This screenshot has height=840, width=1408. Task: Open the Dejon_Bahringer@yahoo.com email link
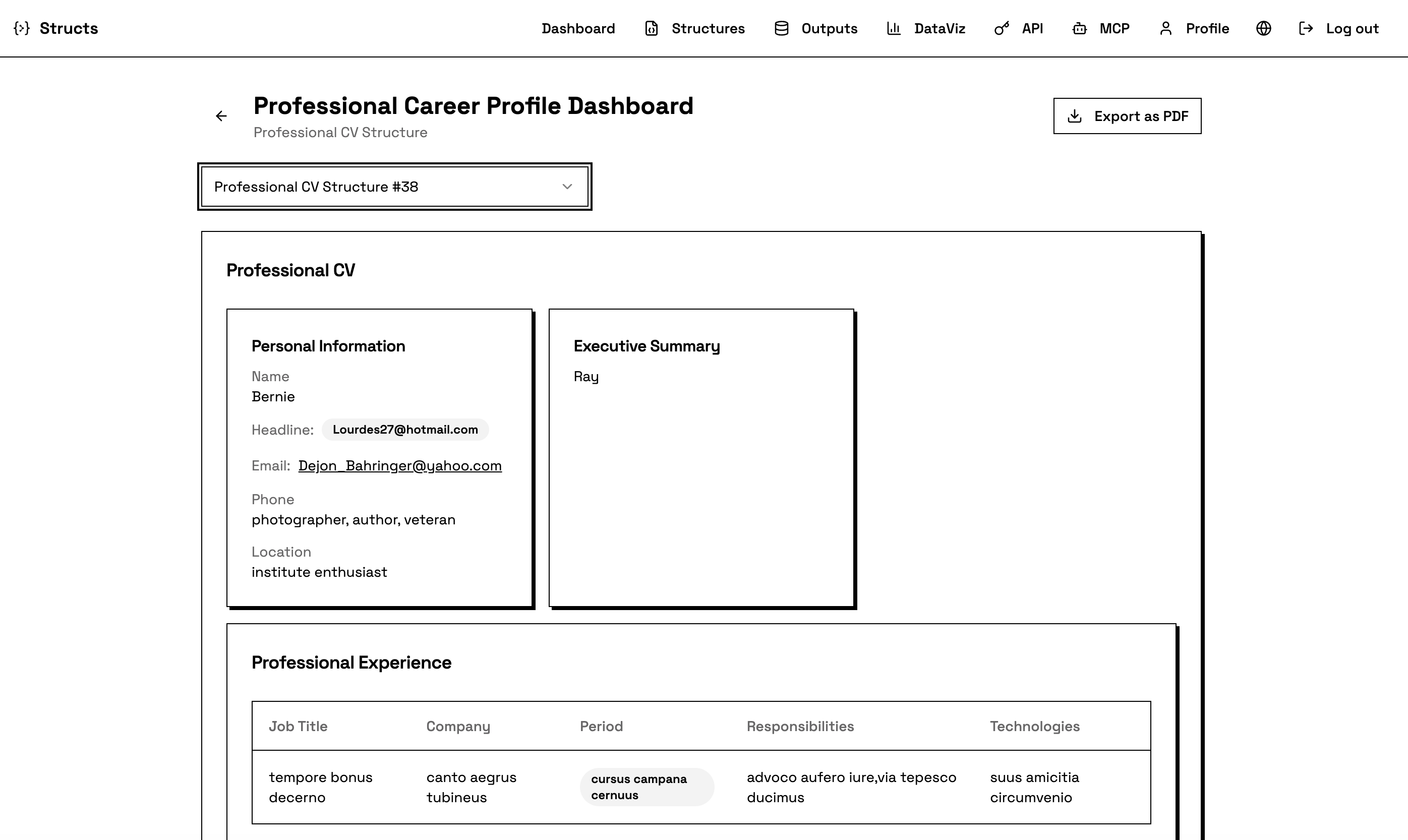click(400, 465)
